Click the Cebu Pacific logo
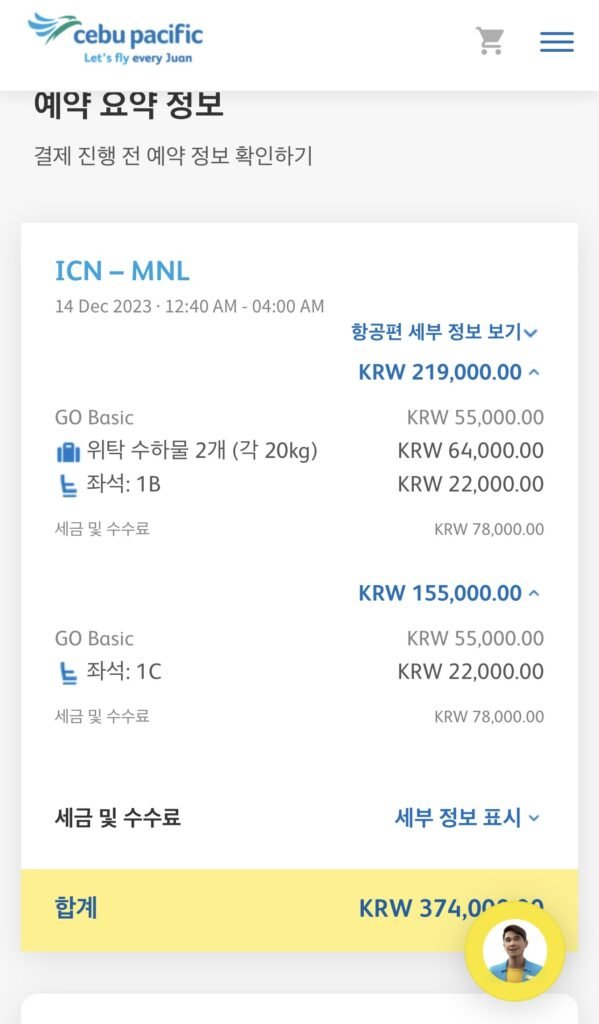The width and height of the screenshot is (599, 1024). 116,39
